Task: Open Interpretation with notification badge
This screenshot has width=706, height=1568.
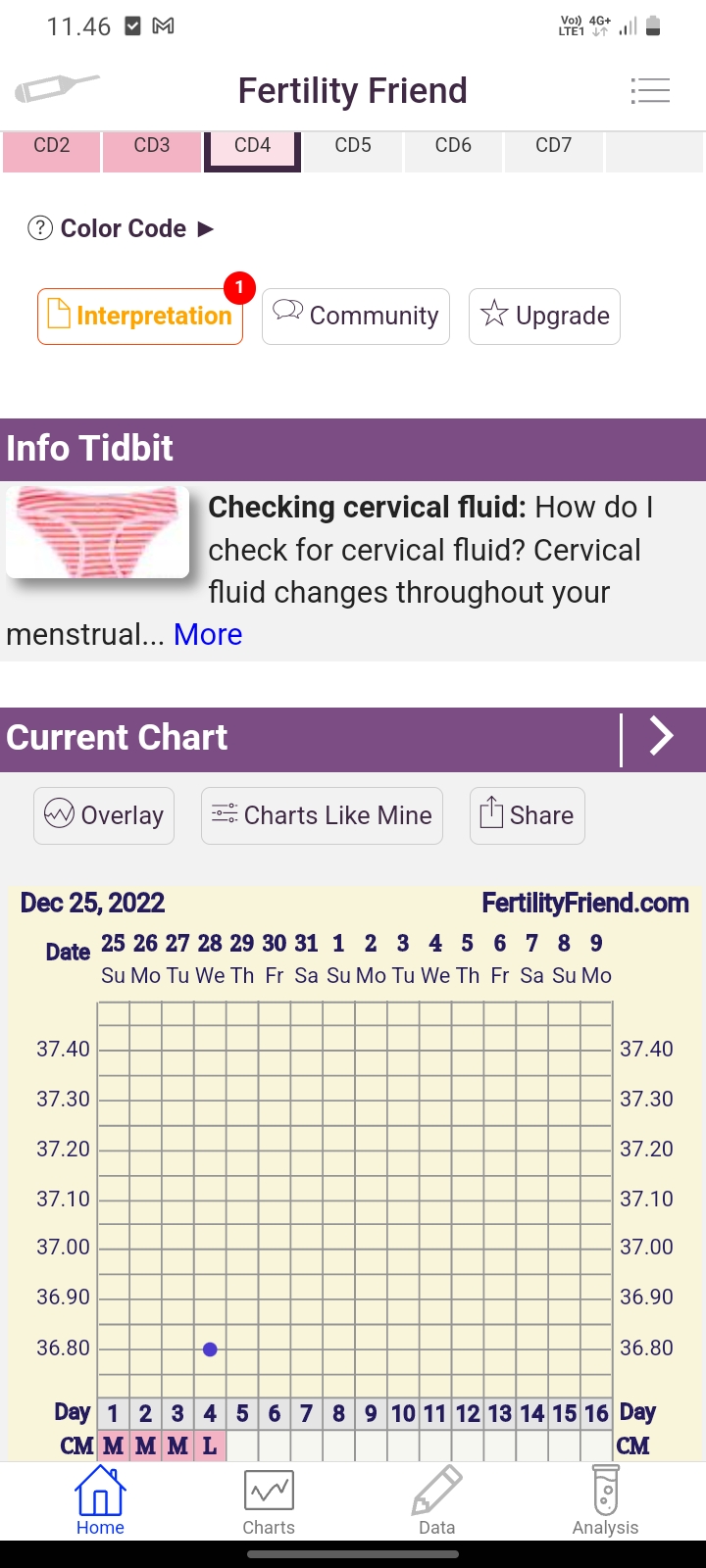Action: (140, 316)
